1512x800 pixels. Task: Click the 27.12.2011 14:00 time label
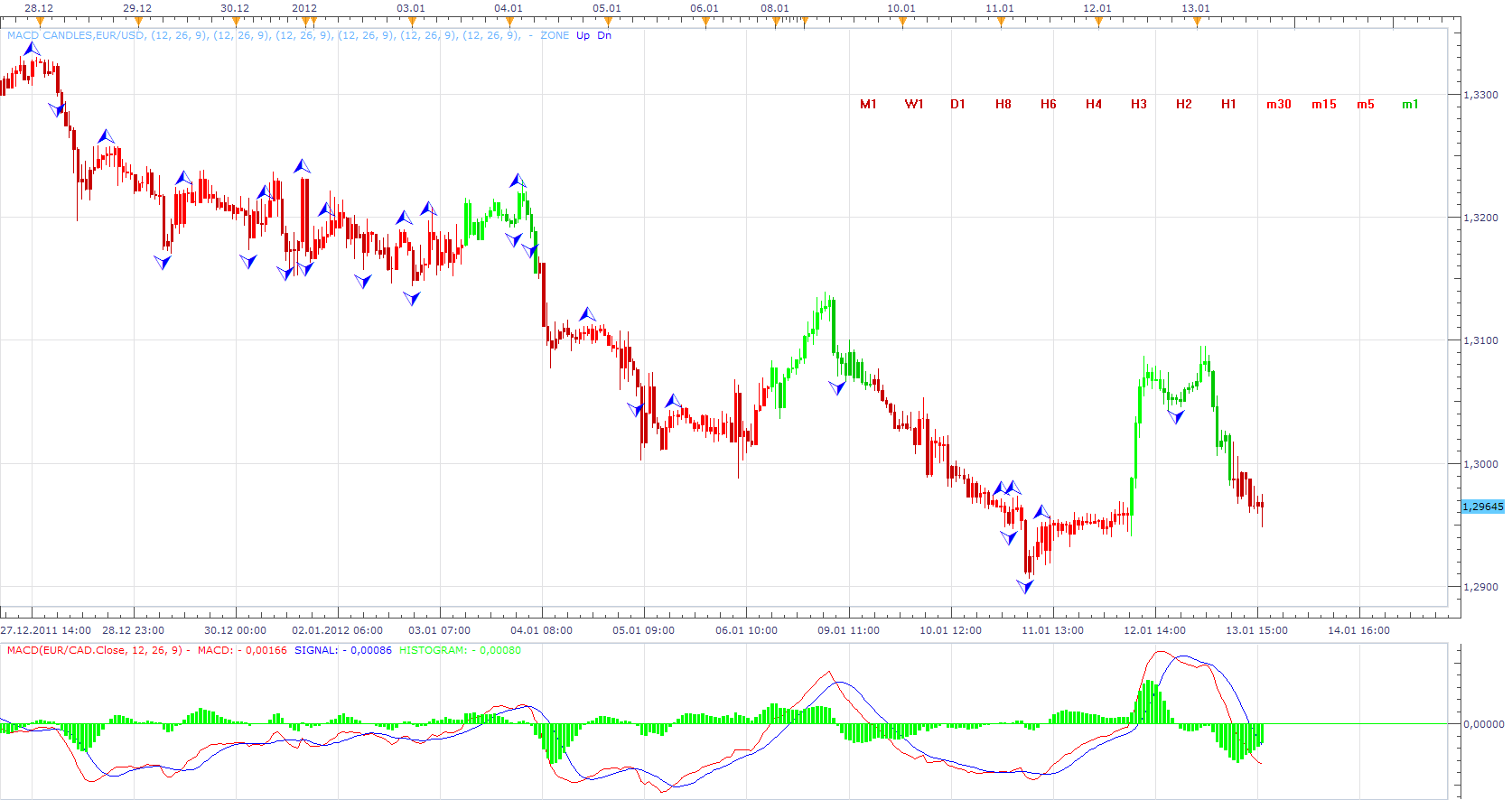(46, 630)
